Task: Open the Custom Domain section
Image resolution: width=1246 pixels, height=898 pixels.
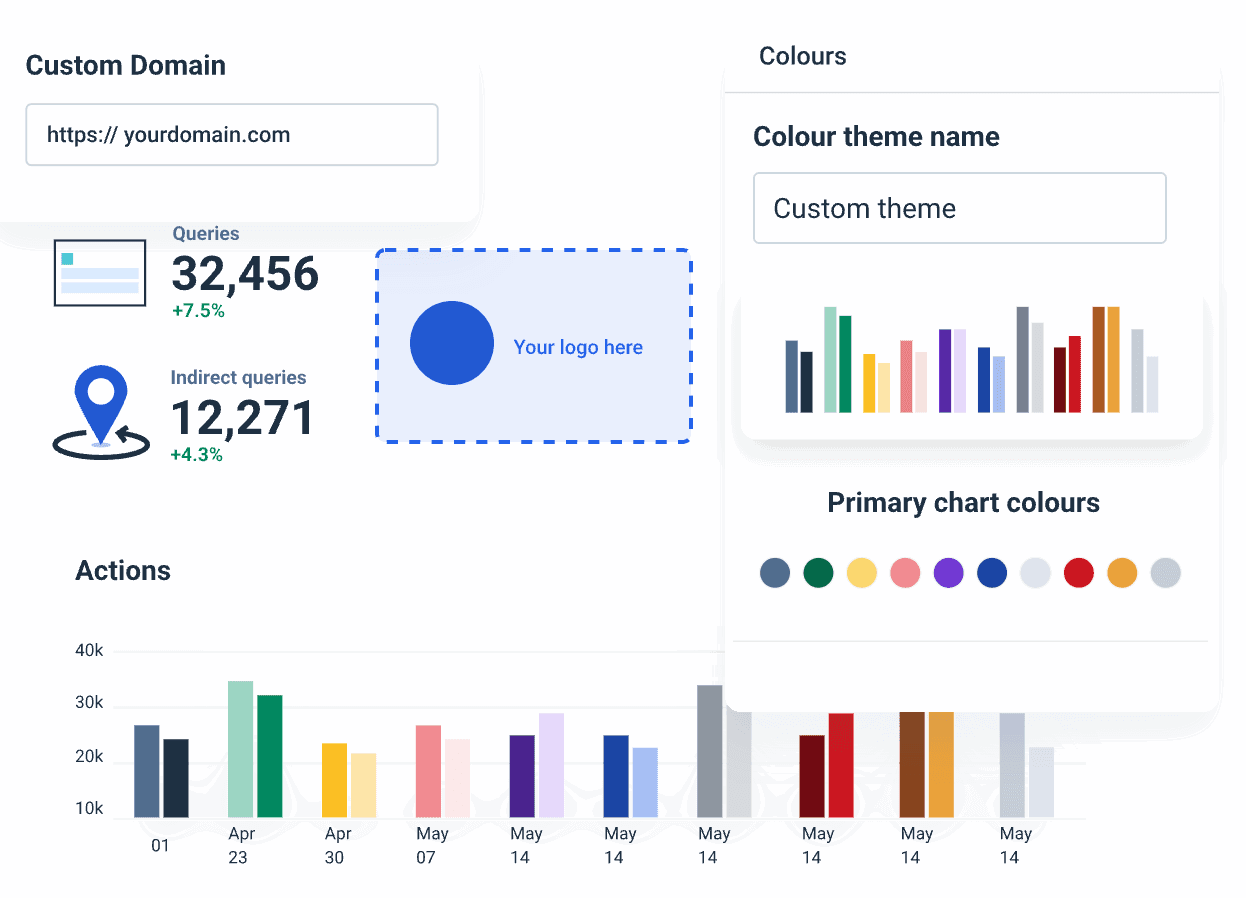Action: pos(126,65)
